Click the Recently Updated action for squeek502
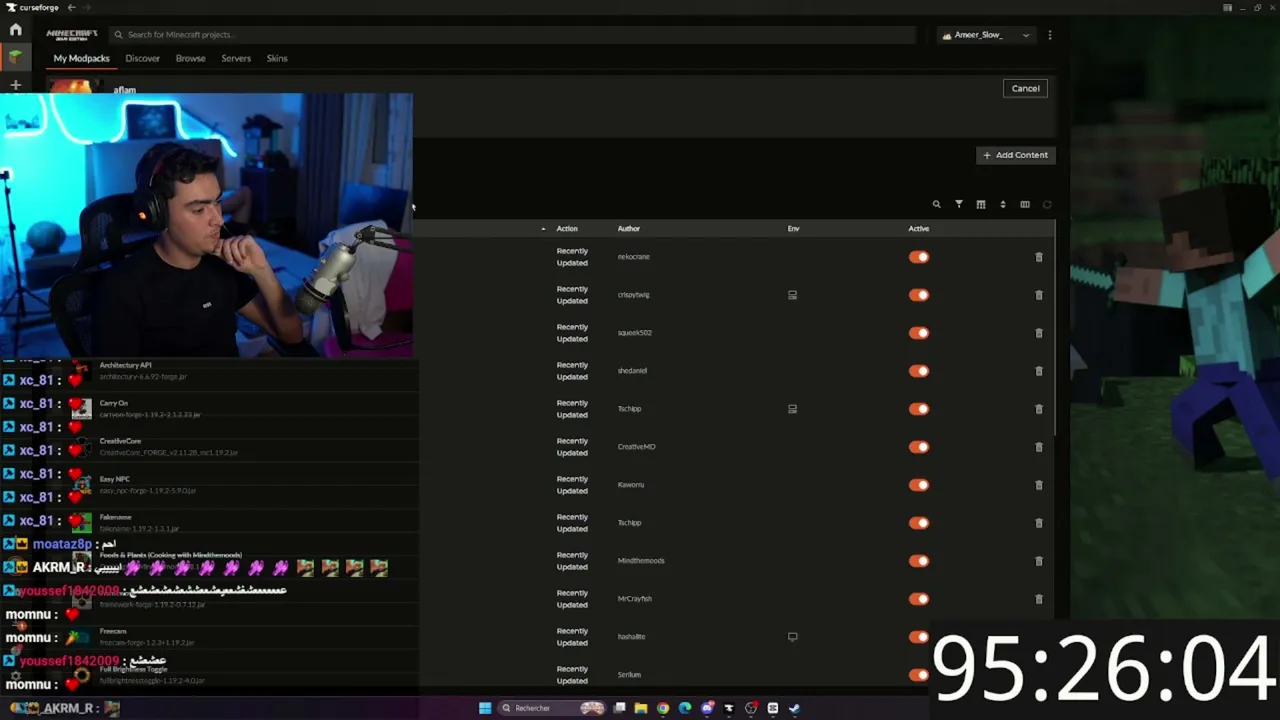Viewport: 1280px width, 720px height. click(572, 333)
